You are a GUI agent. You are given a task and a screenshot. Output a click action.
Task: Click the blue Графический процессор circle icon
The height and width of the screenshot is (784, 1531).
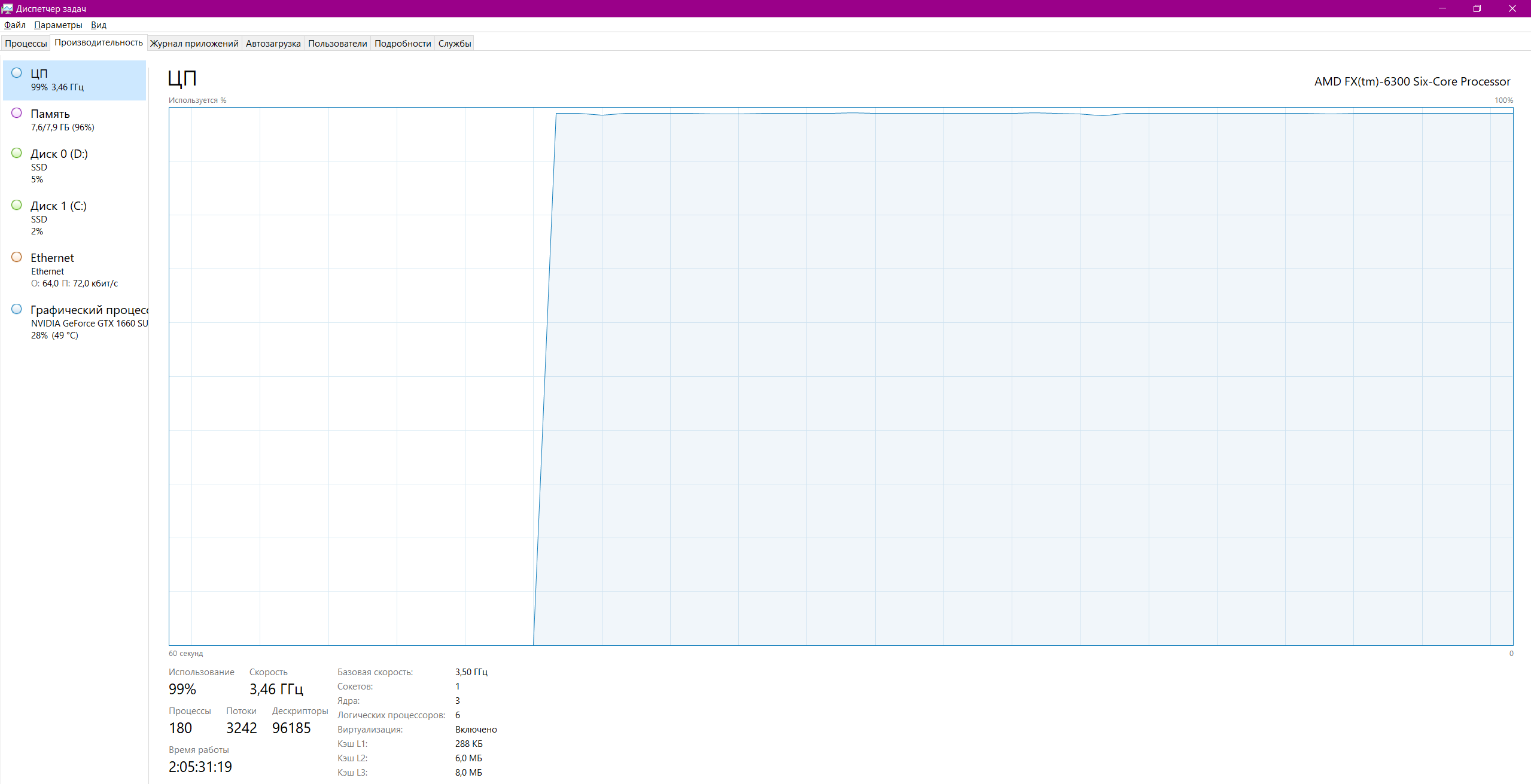pyautogui.click(x=17, y=309)
